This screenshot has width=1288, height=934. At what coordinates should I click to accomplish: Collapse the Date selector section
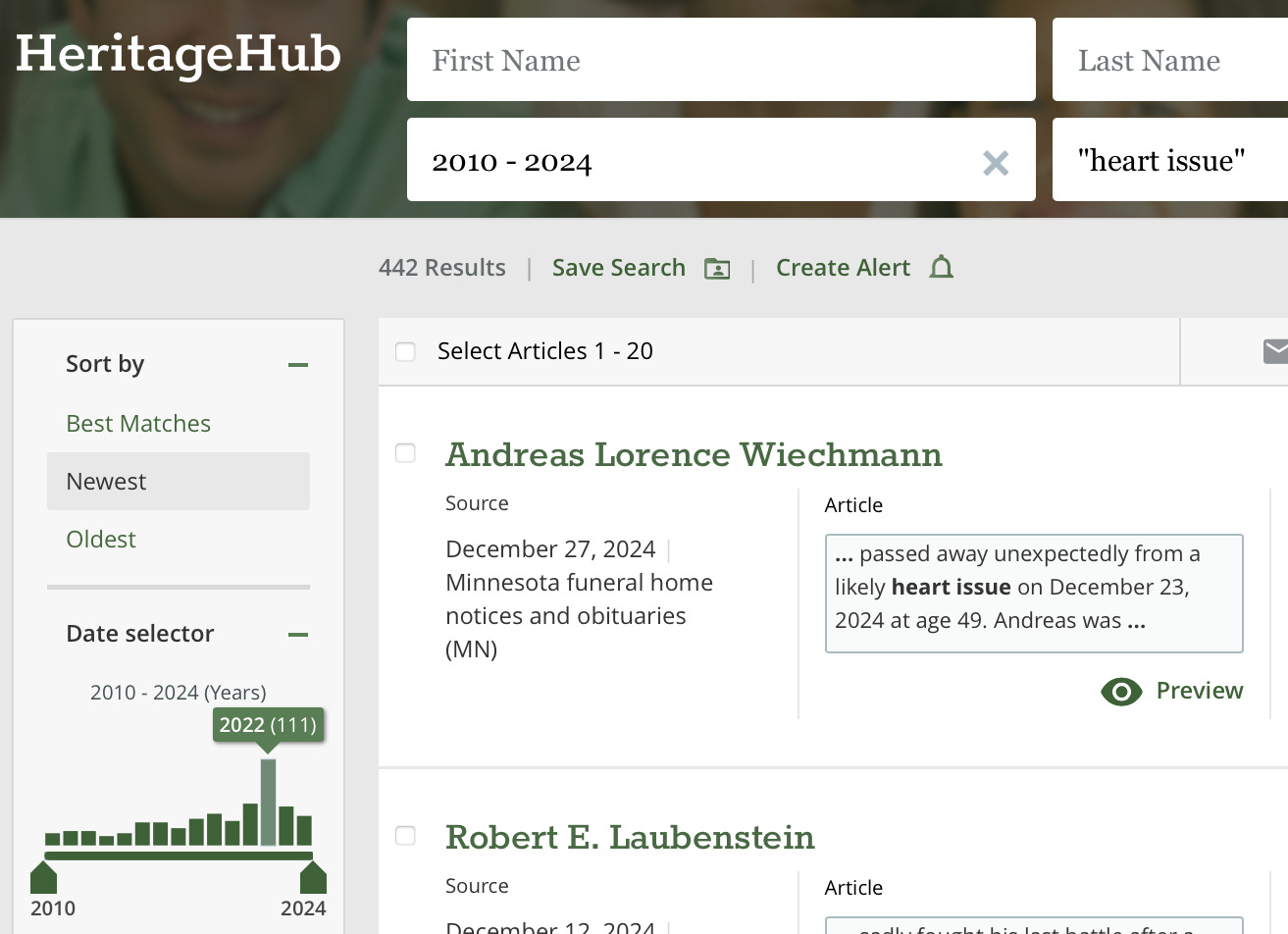click(x=298, y=635)
